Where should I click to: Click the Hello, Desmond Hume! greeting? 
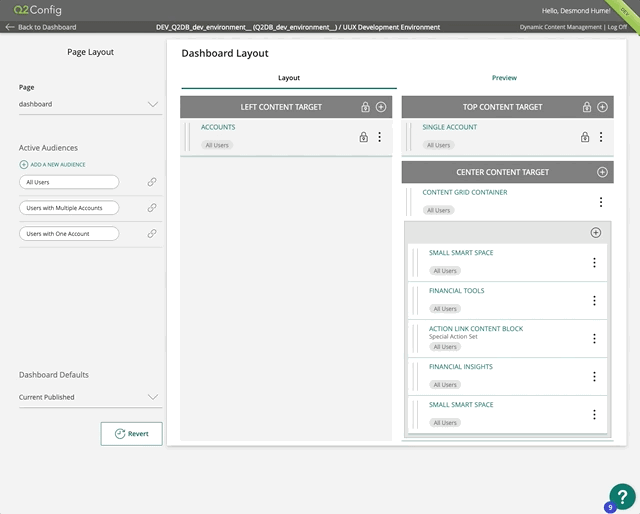tap(576, 11)
